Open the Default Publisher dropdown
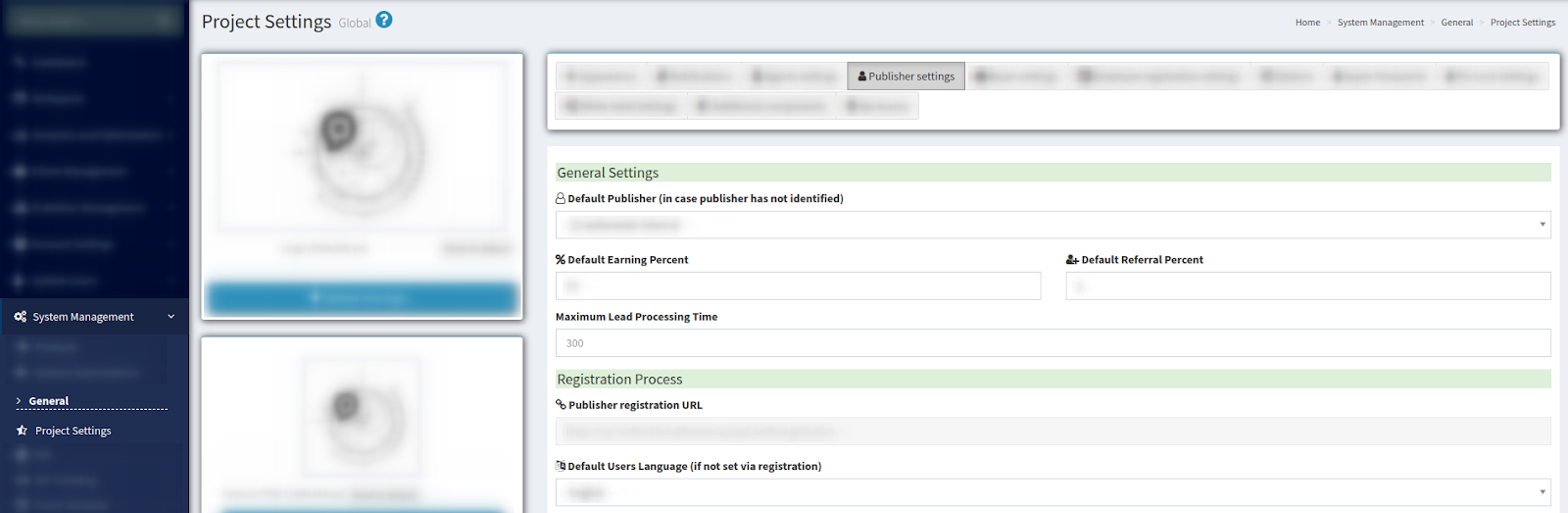 click(x=1053, y=225)
